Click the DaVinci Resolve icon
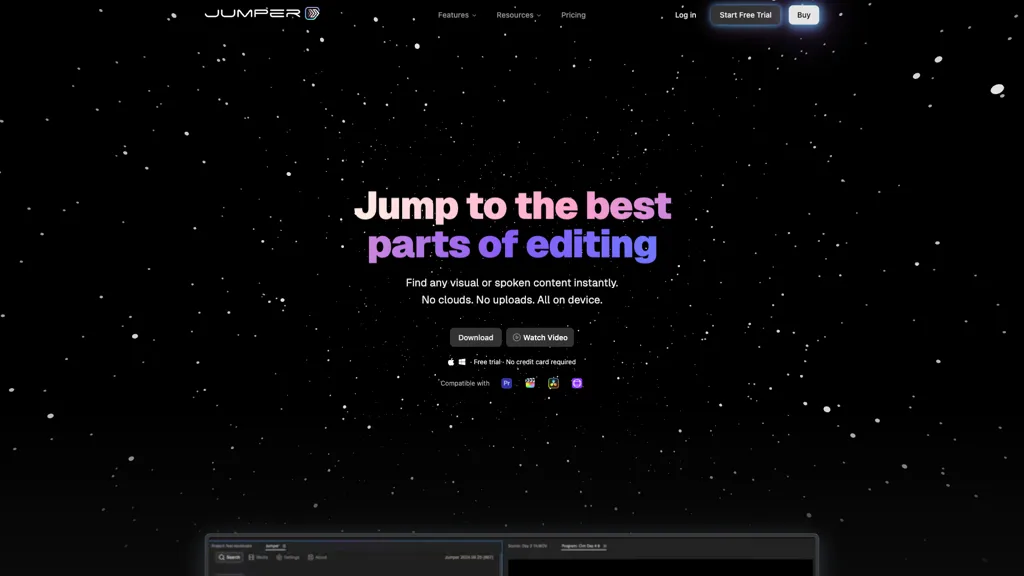 [553, 383]
